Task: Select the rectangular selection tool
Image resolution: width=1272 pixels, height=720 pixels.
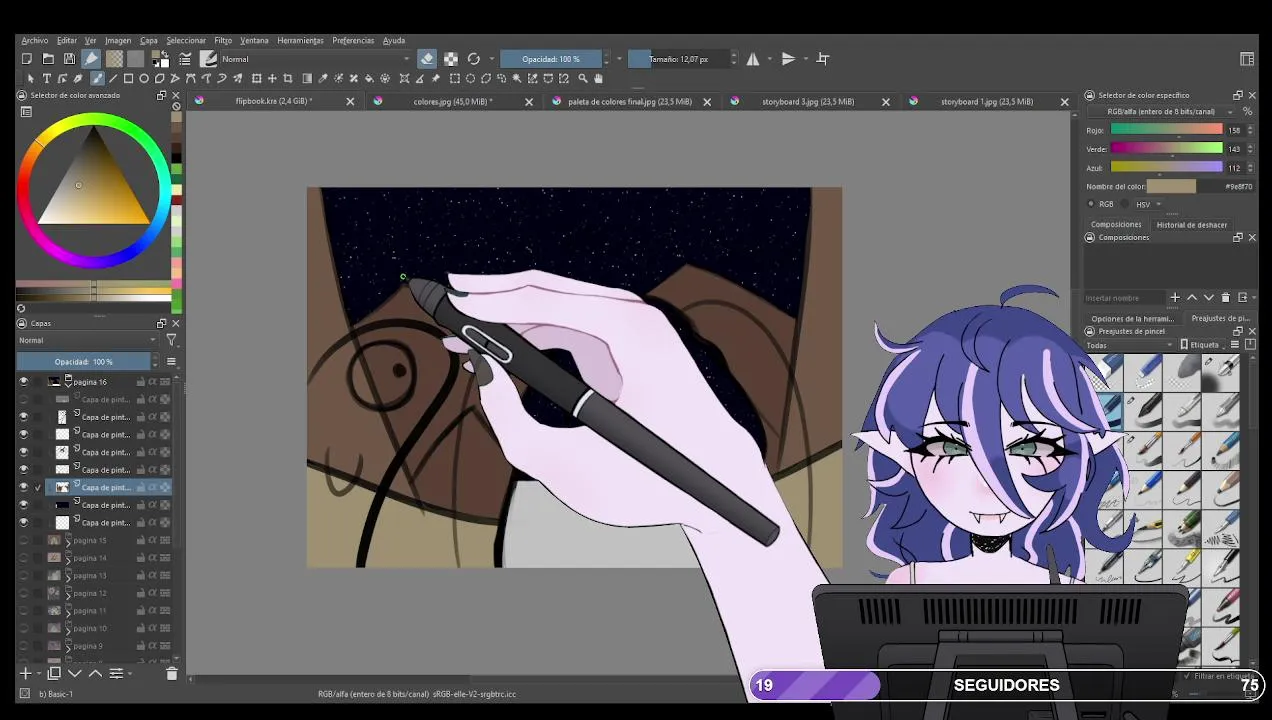Action: (455, 78)
